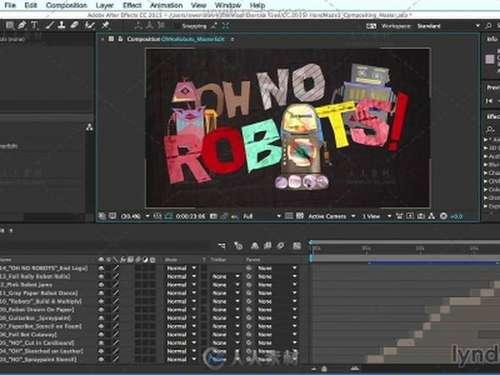Viewport: 500px width, 375px height.
Task: Select the Rectangle shape tool
Action: tap(10, 25)
